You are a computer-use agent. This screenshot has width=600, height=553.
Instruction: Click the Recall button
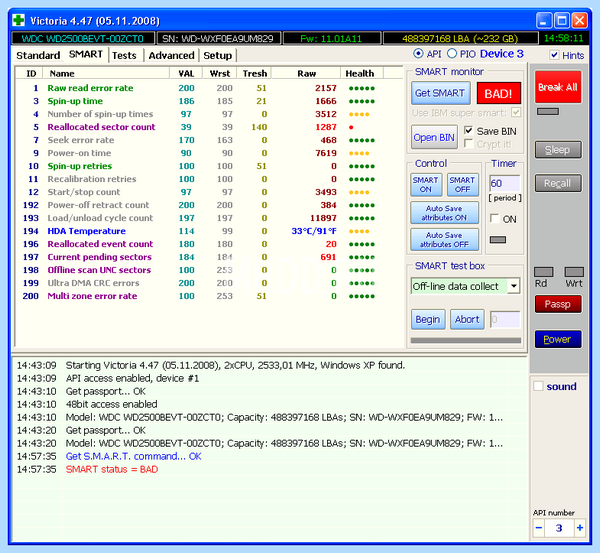tap(558, 183)
